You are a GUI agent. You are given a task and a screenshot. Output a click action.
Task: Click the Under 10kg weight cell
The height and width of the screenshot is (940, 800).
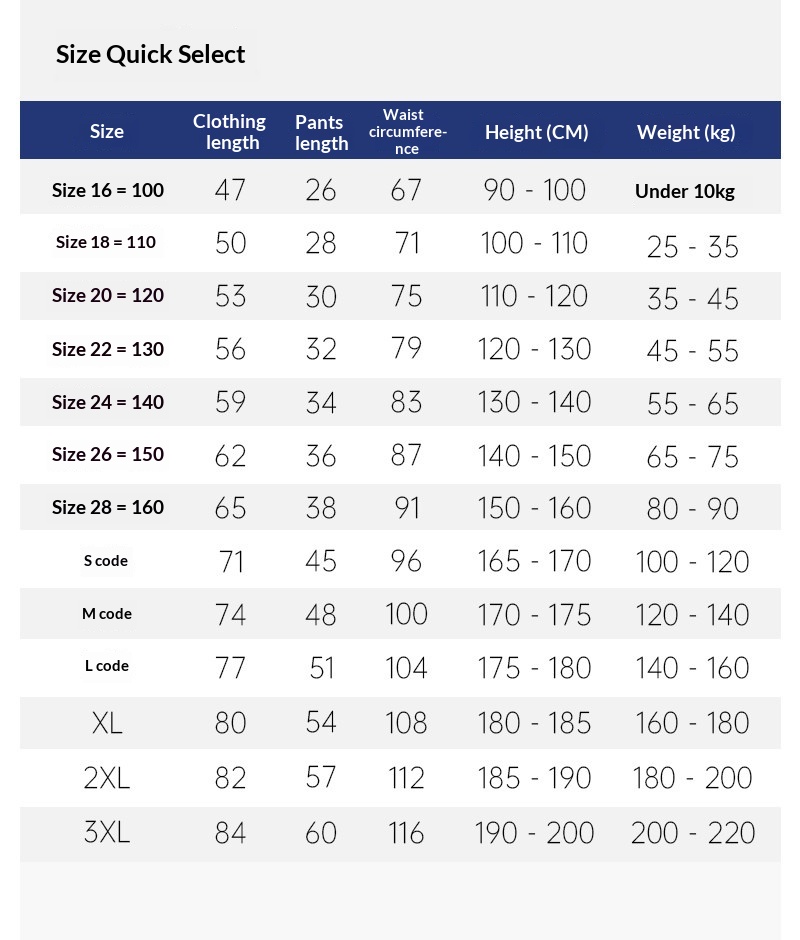[x=685, y=191]
